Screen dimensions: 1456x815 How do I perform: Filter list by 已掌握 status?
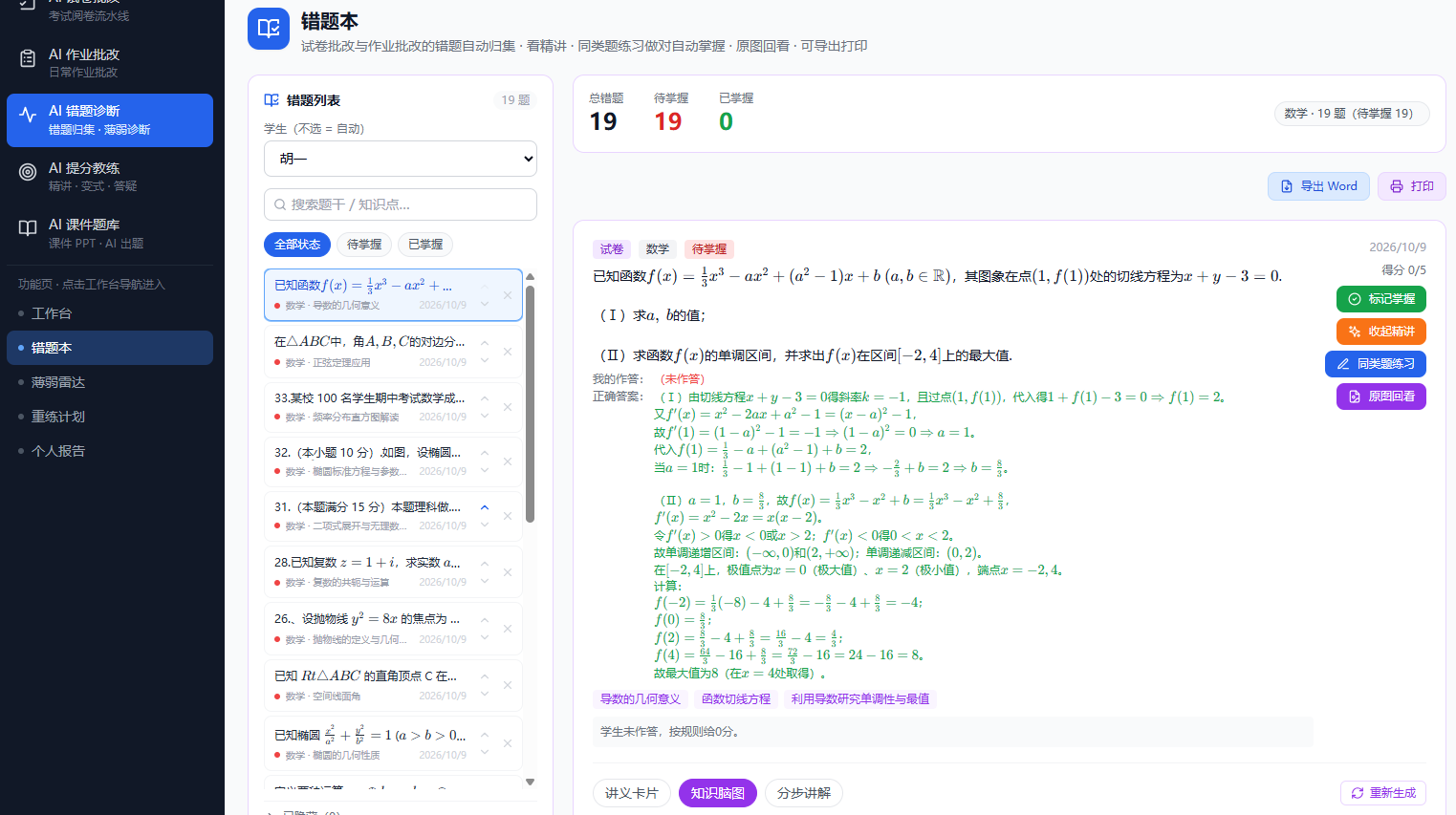pos(425,245)
